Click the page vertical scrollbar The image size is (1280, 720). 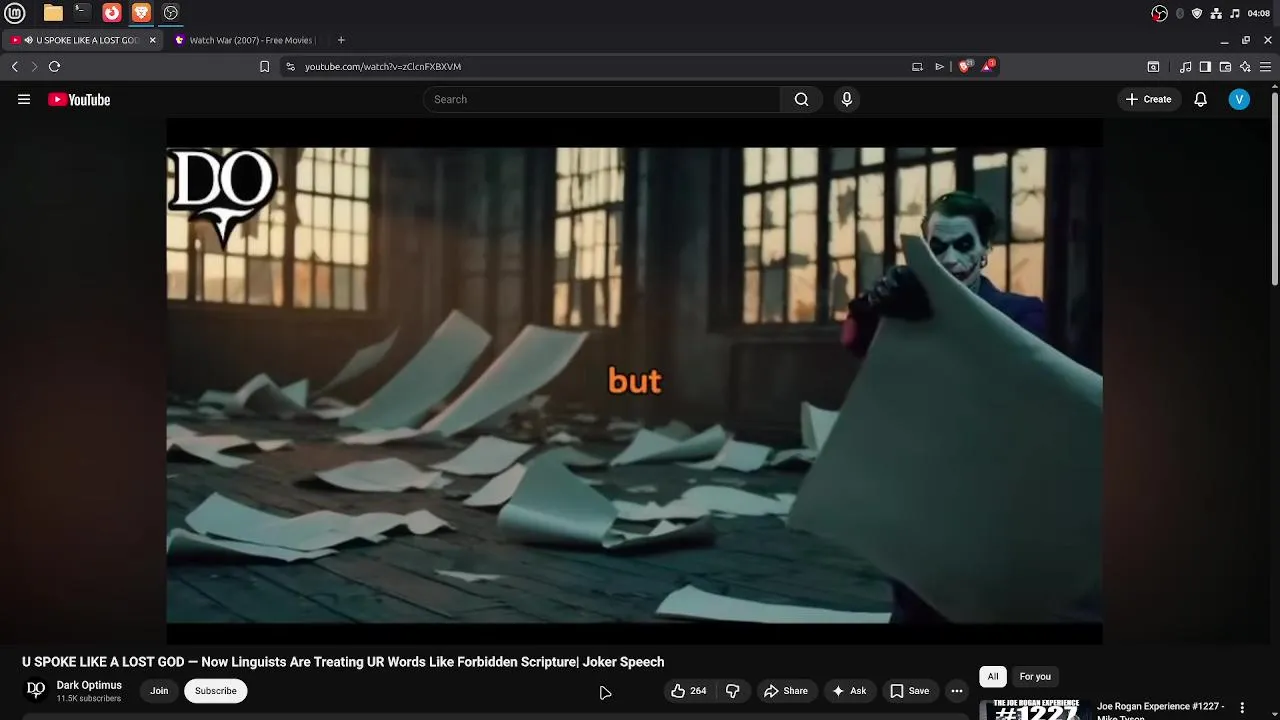(1274, 190)
